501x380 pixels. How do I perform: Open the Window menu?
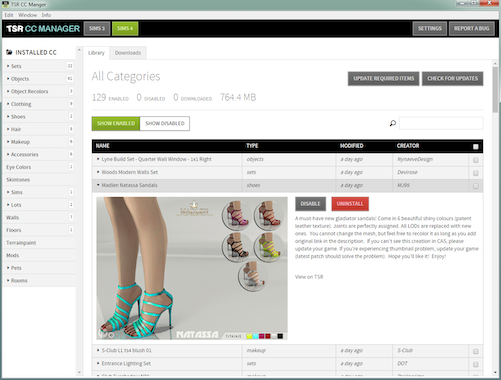pyautogui.click(x=27, y=15)
